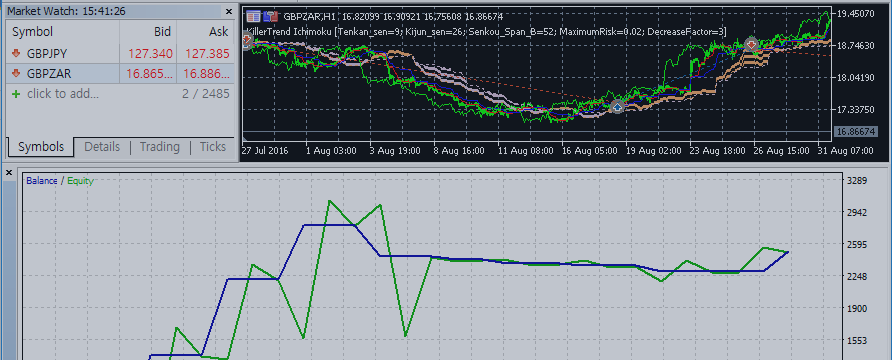
Task: Click the sell marker at the chart's left edge
Action: [x=246, y=41]
